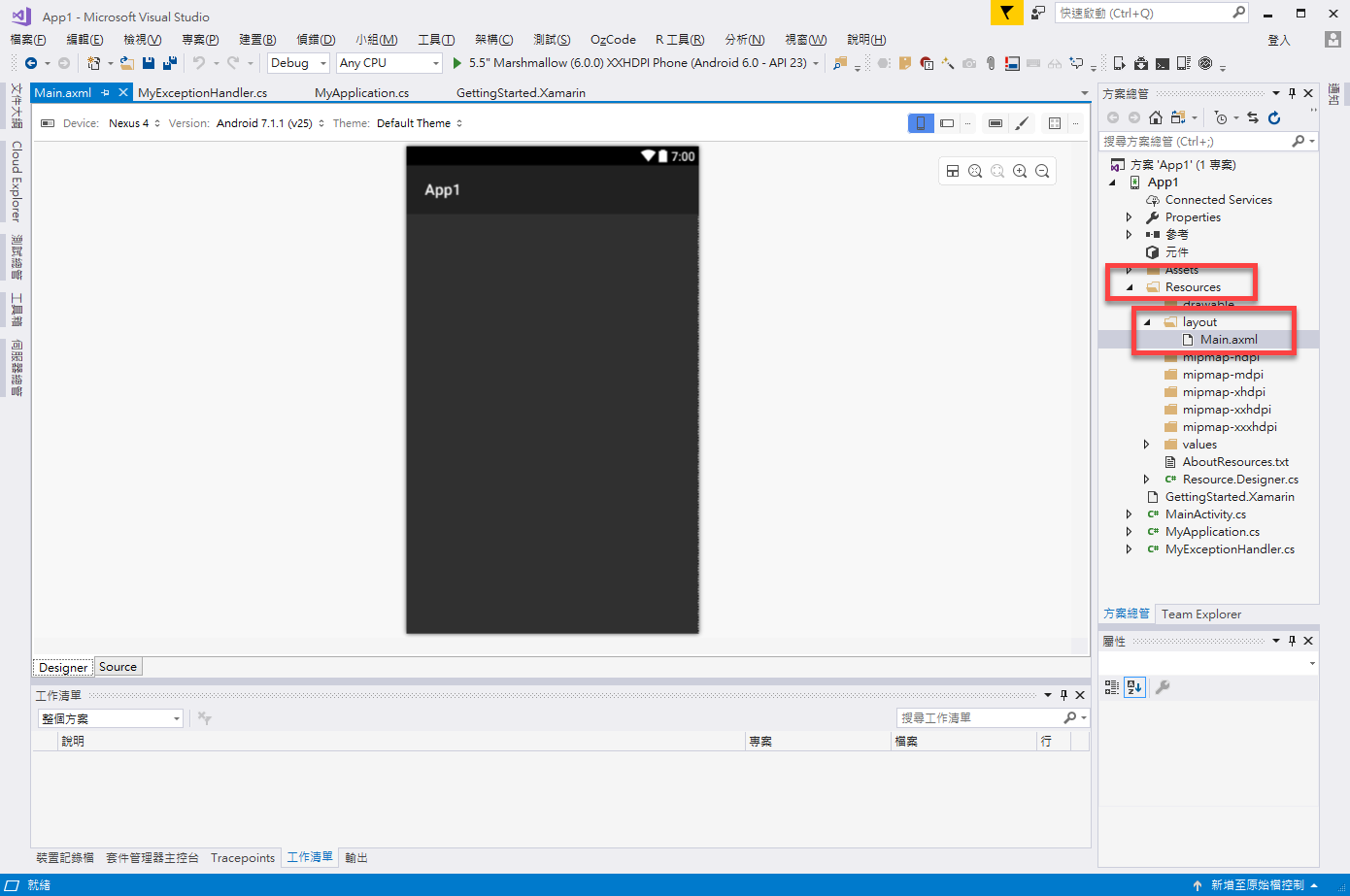This screenshot has width=1350, height=896.
Task: Click the notifications flag icon in title bar
Action: pyautogui.click(x=1006, y=13)
